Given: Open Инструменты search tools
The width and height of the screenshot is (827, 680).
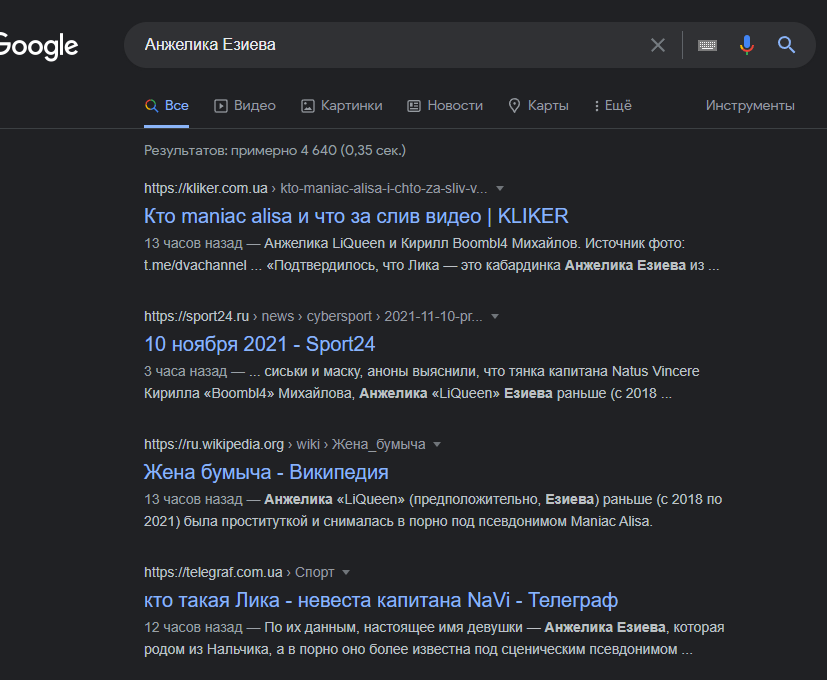Looking at the screenshot, I should click(x=750, y=105).
